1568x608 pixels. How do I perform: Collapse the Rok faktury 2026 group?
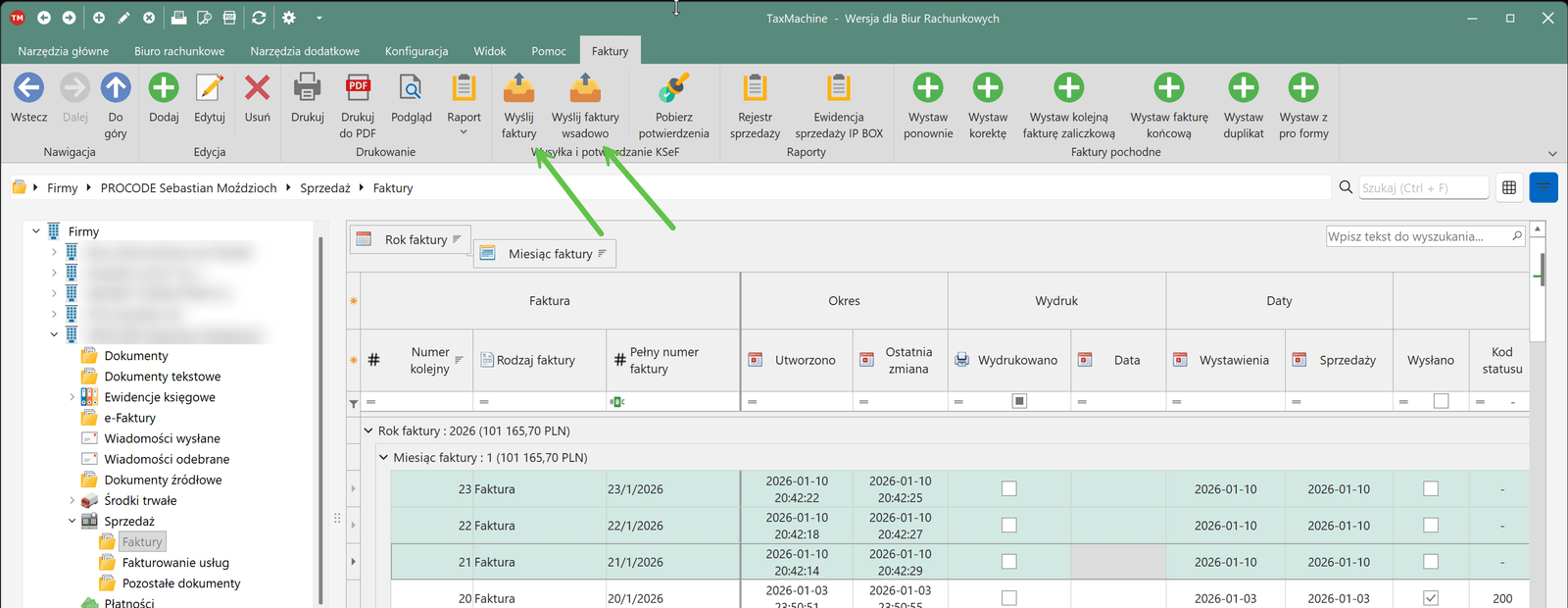click(368, 431)
